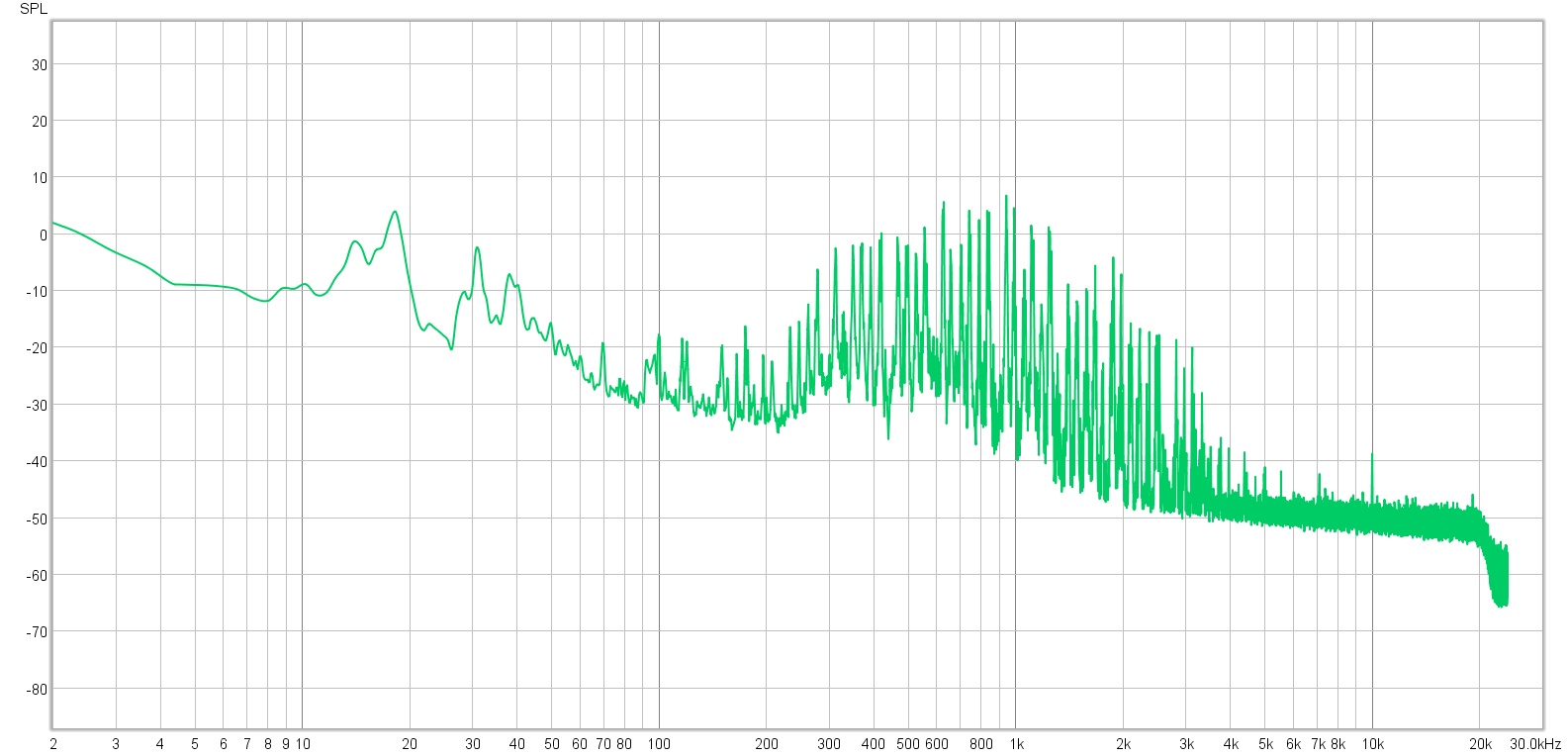
Task: Click the SPL axis title label
Action: pos(33,9)
